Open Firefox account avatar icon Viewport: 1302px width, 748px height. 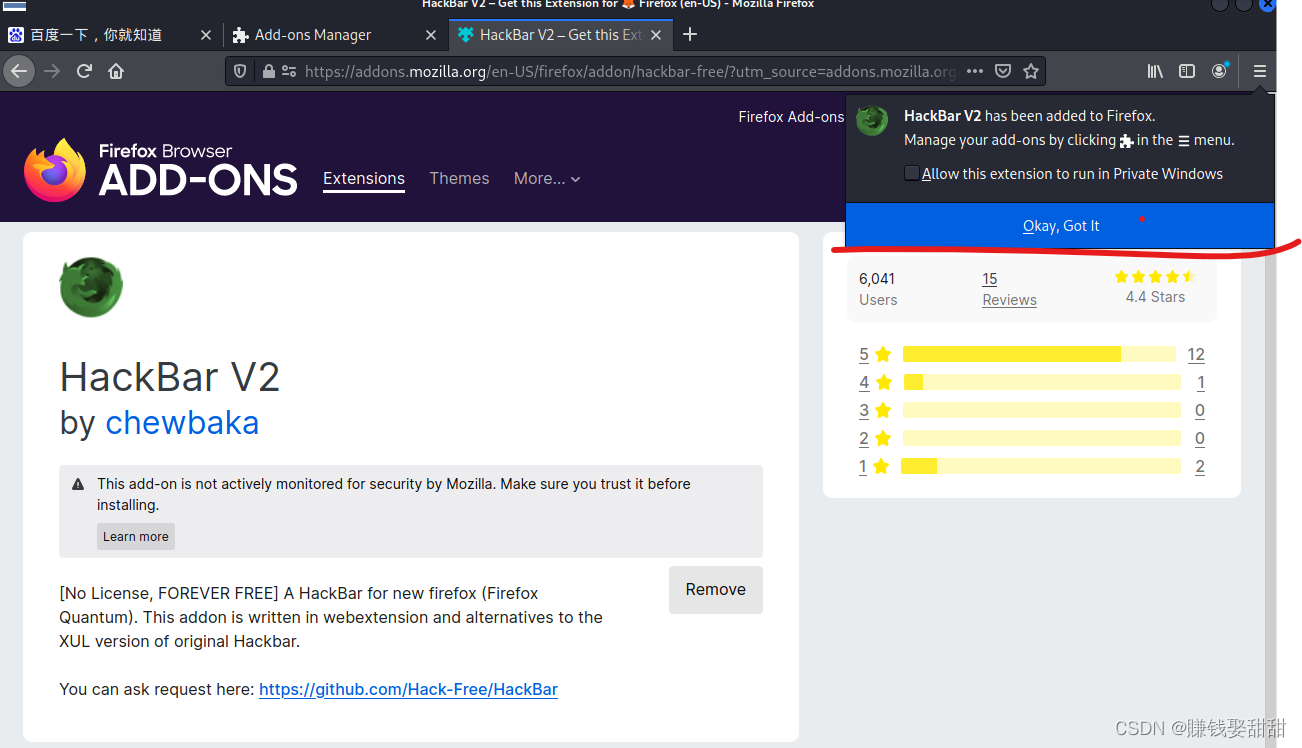pos(1219,71)
